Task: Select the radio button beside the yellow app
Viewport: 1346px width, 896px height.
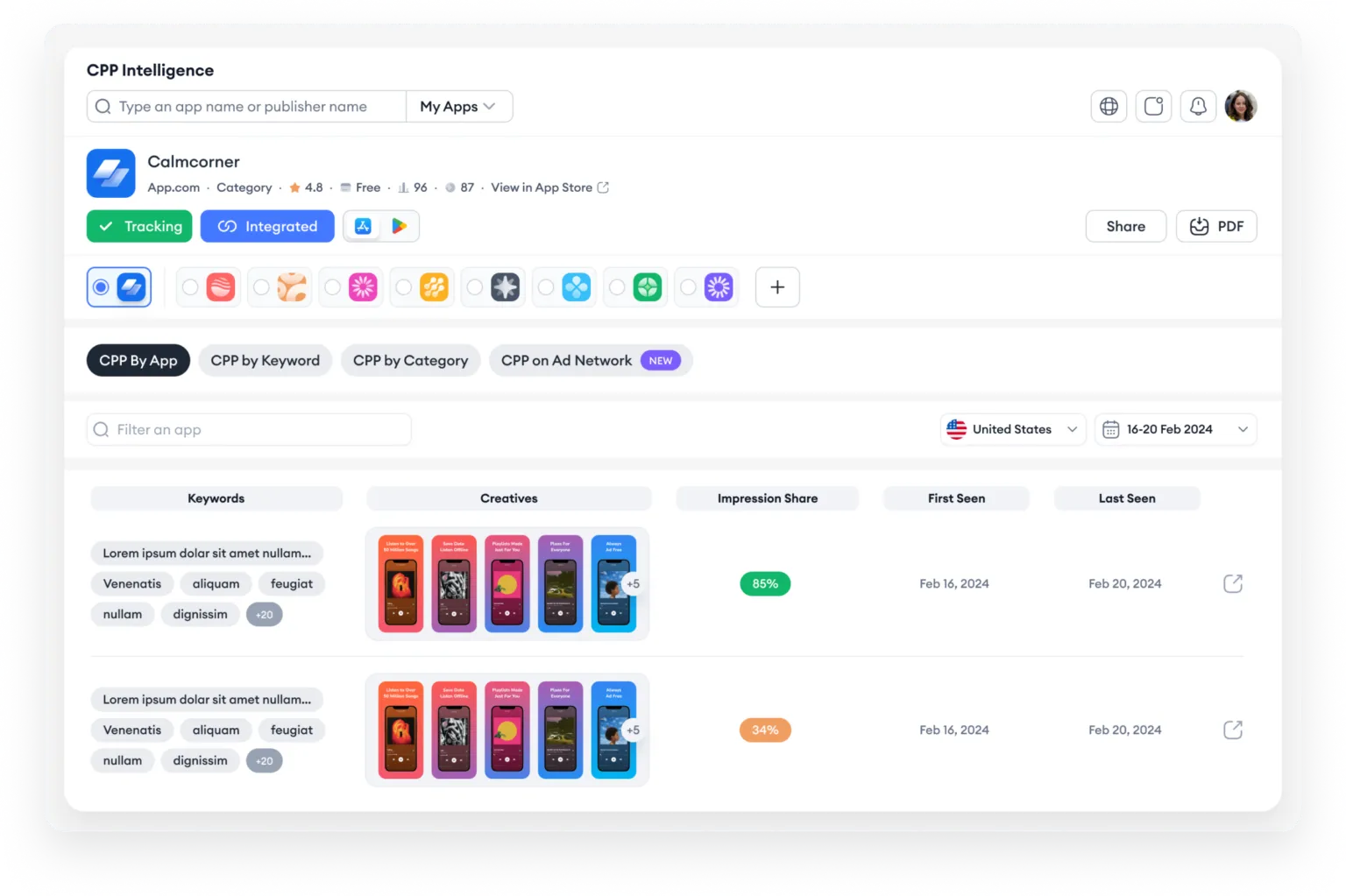Action: (x=403, y=287)
